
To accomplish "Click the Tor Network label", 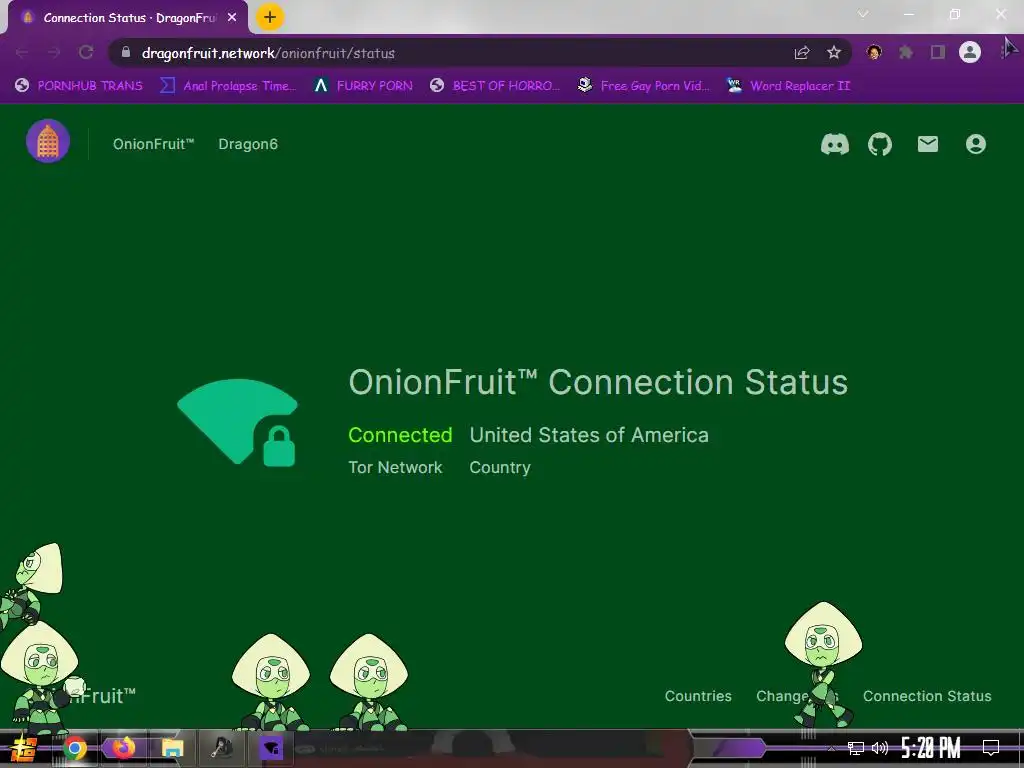I will [x=395, y=468].
